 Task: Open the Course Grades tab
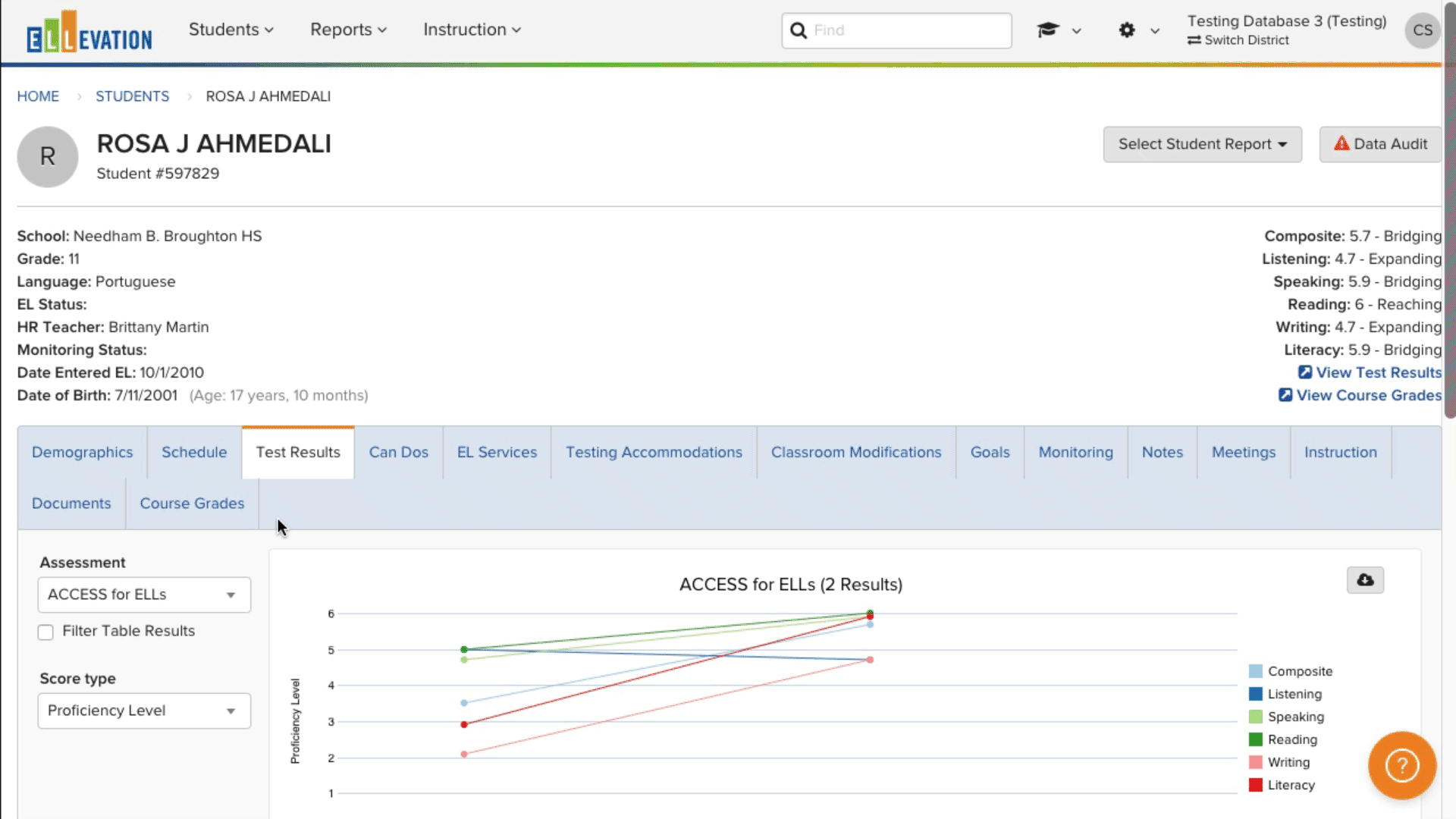tap(192, 504)
